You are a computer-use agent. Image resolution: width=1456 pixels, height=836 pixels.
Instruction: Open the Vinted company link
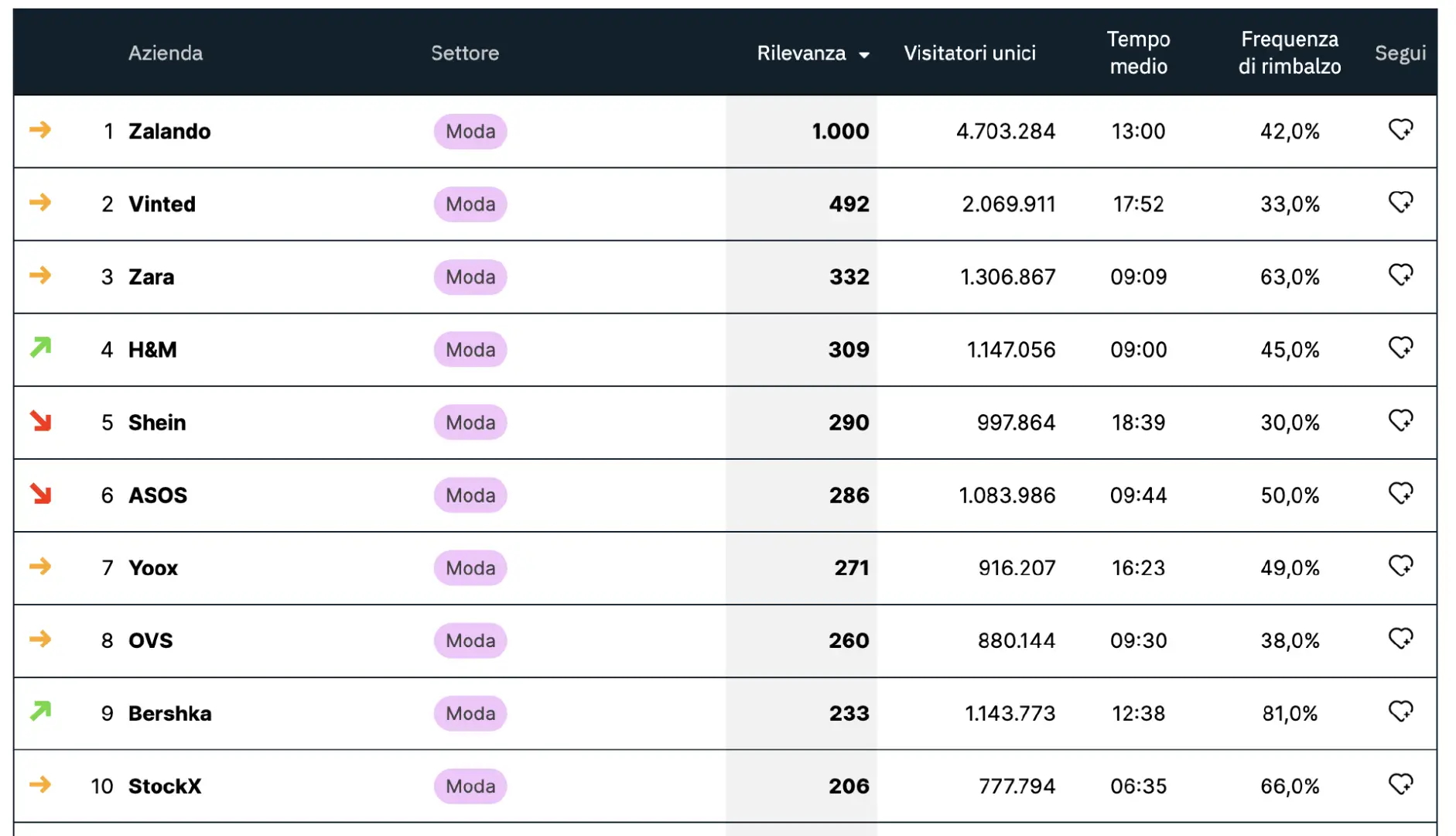click(x=162, y=204)
